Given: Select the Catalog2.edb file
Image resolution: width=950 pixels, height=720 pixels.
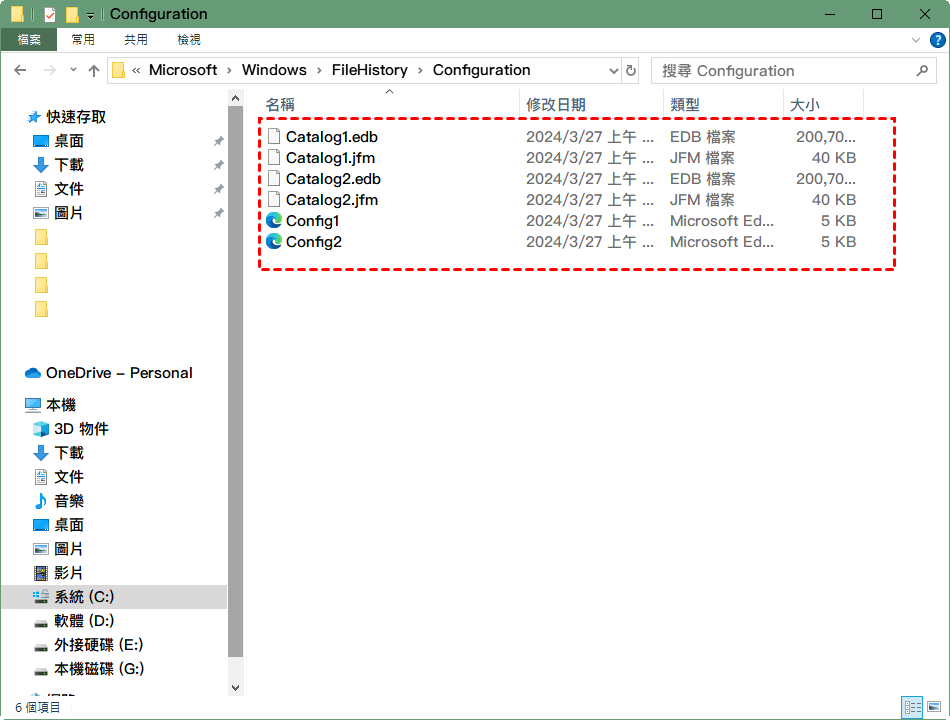Looking at the screenshot, I should pyautogui.click(x=333, y=179).
